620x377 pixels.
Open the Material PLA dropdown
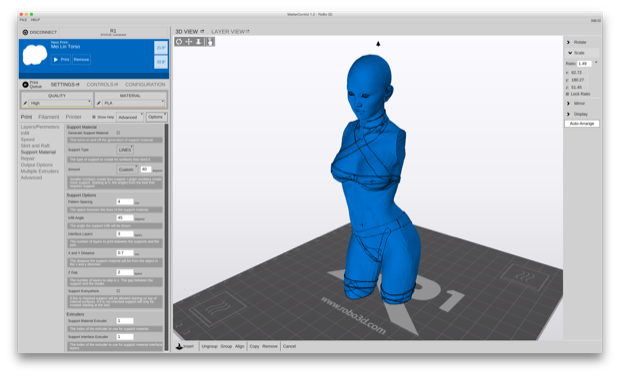click(x=134, y=103)
